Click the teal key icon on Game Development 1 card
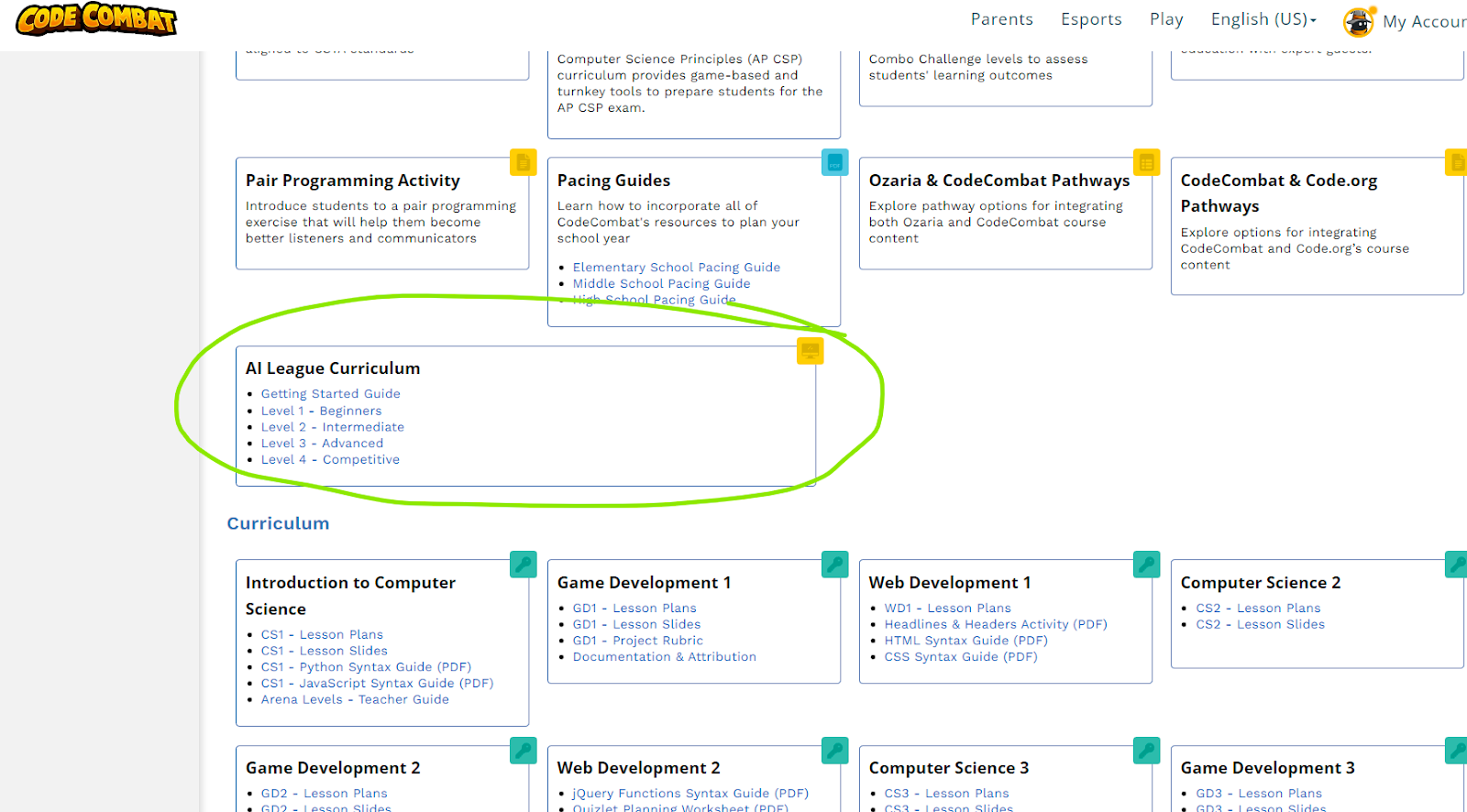 pyautogui.click(x=834, y=565)
